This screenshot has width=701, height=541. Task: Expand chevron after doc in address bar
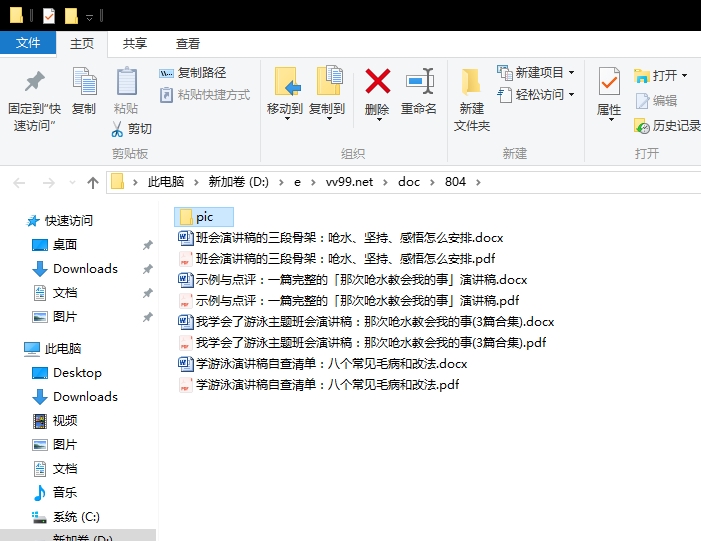[432, 182]
